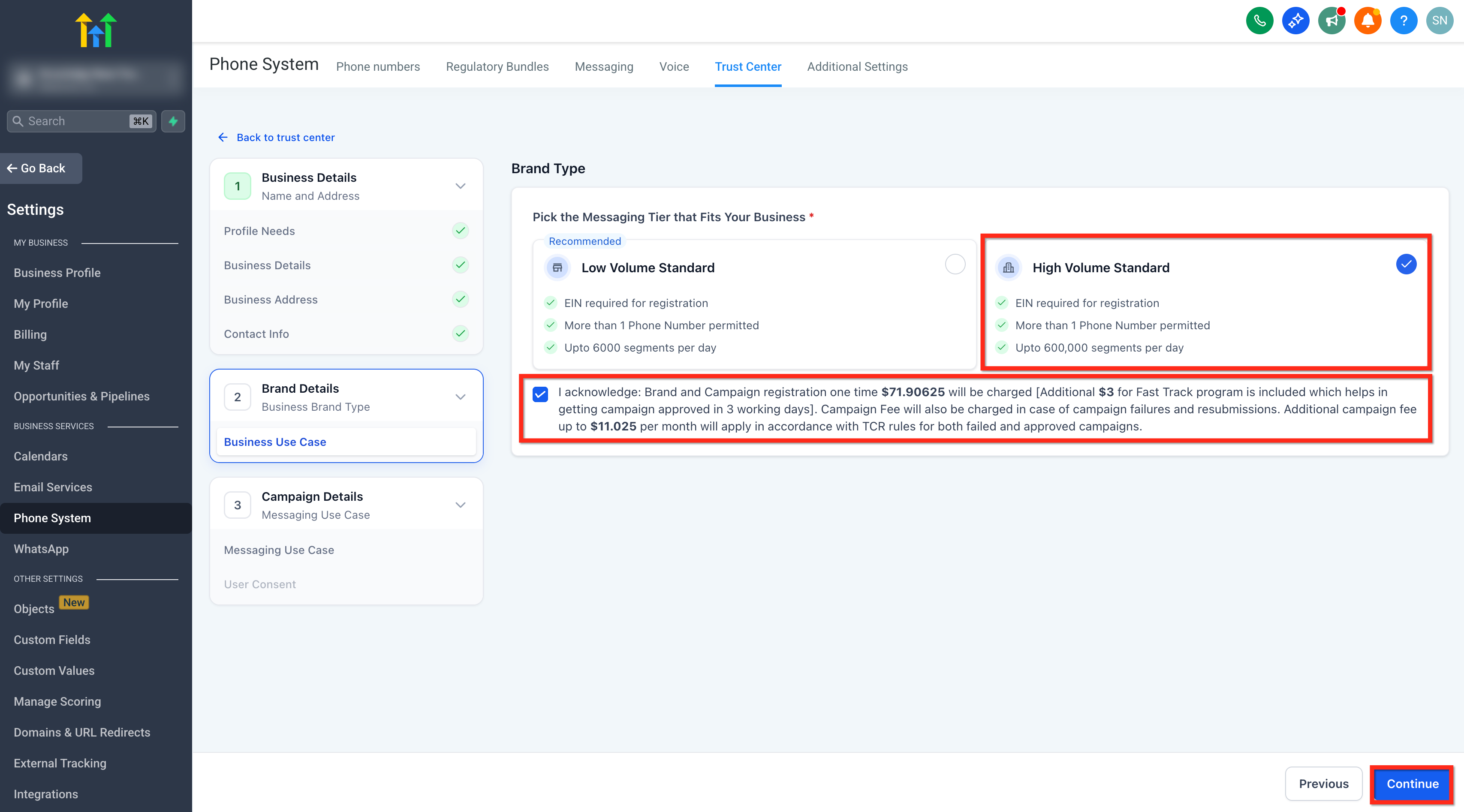Collapse the Campaign Details step chevron

(x=461, y=505)
